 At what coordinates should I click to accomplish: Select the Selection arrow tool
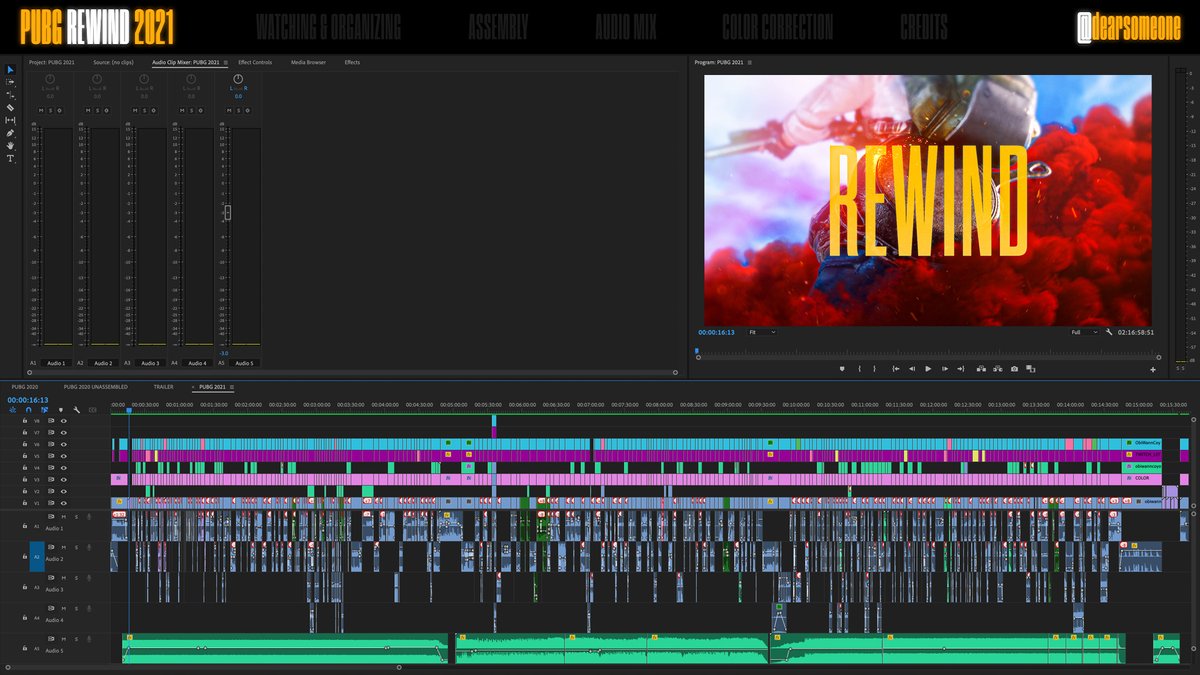pos(10,70)
